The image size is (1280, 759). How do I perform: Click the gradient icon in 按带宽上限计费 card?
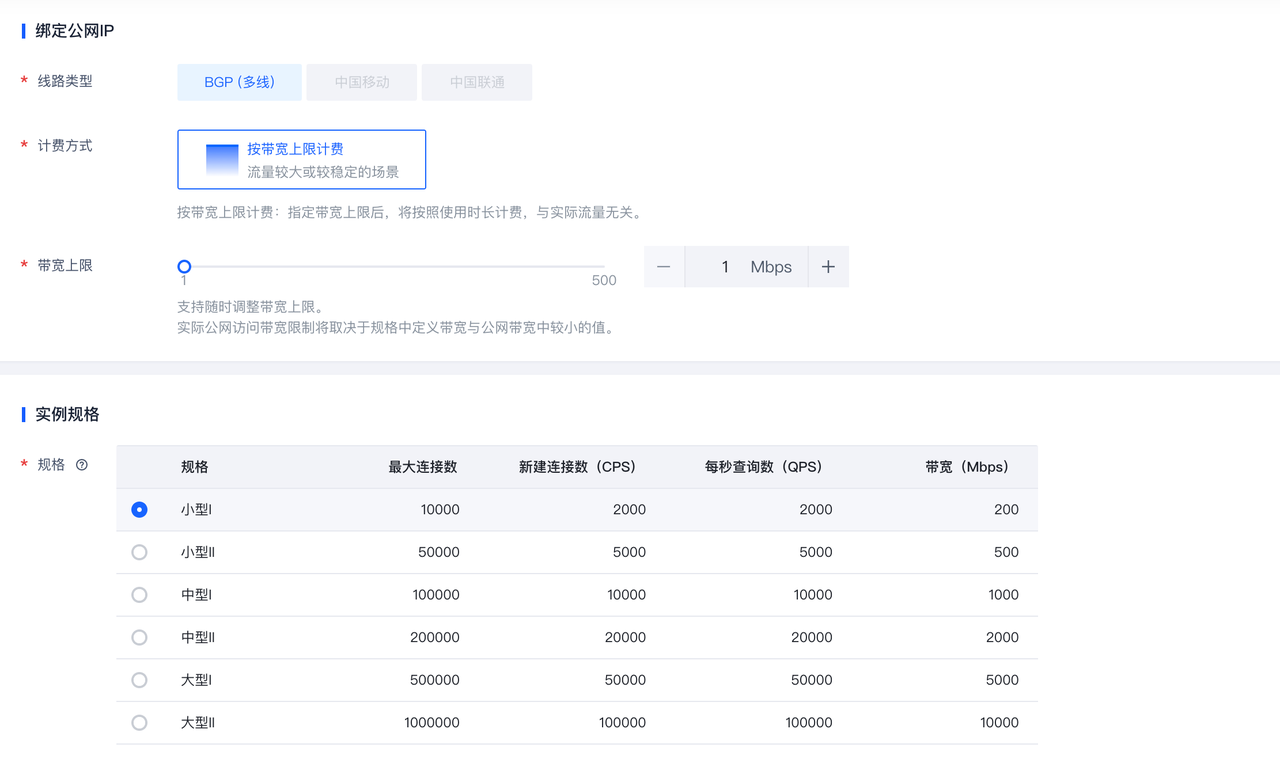click(222, 160)
